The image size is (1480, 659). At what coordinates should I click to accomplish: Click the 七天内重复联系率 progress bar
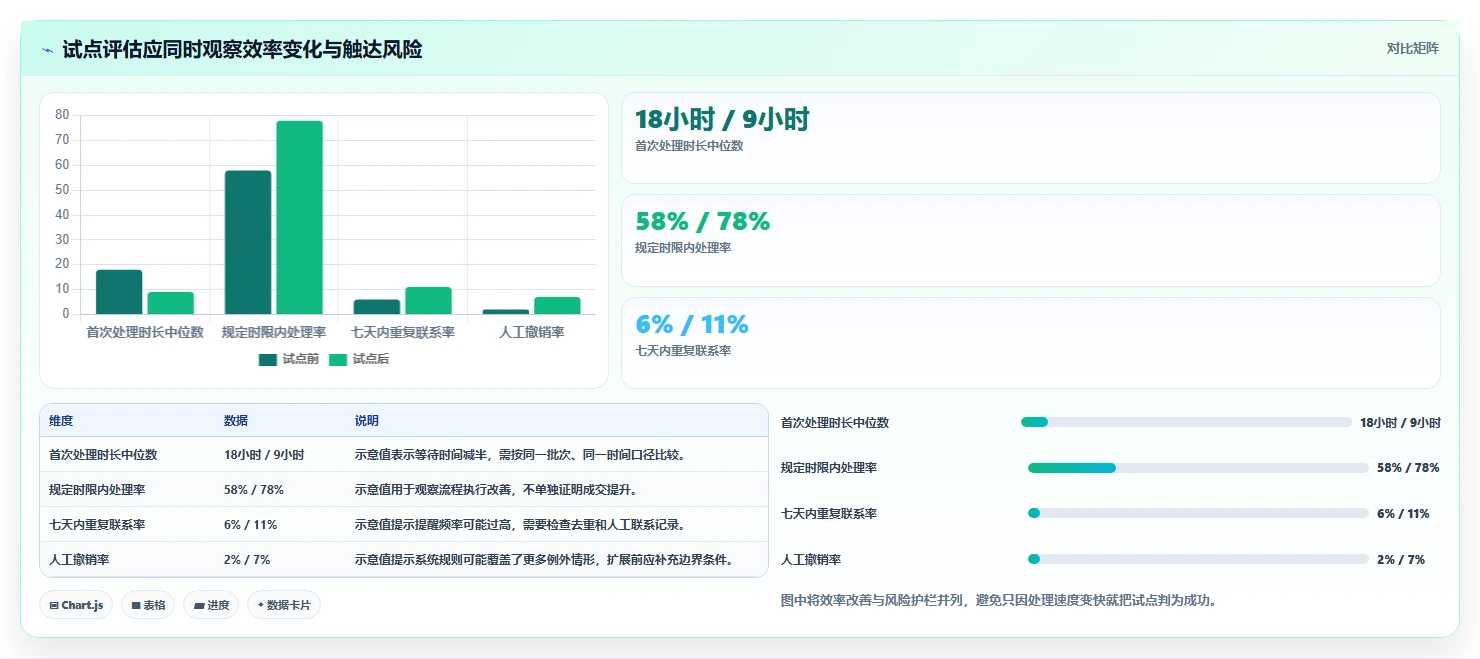point(1198,513)
